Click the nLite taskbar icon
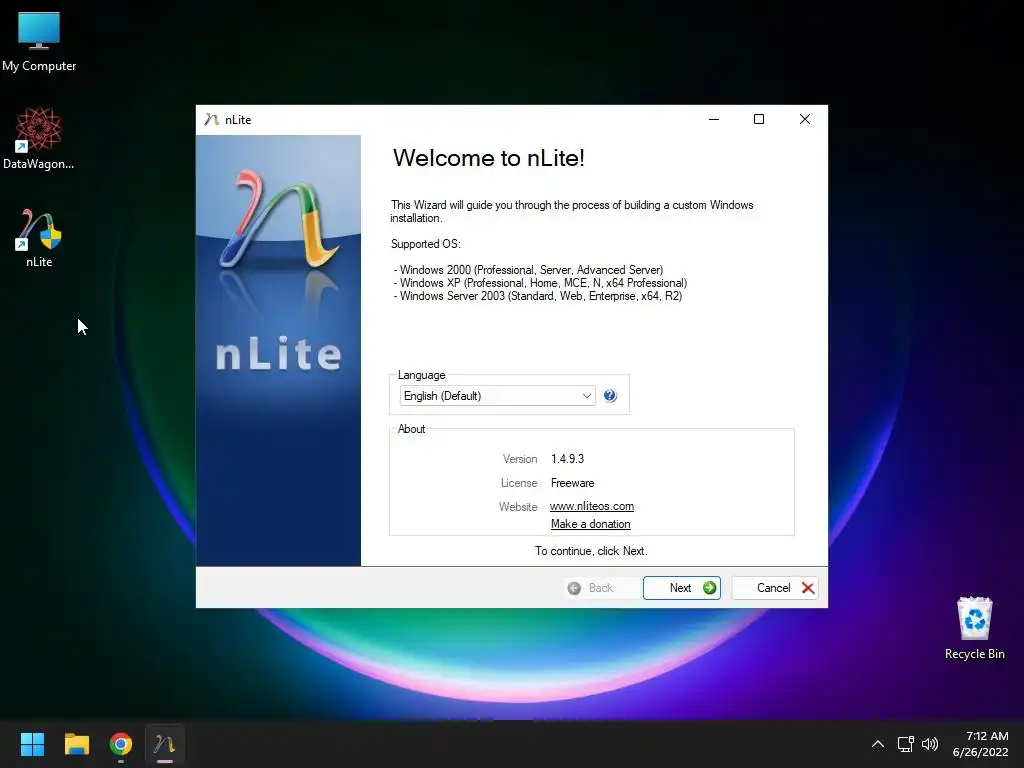Image resolution: width=1024 pixels, height=768 pixels. 165,744
